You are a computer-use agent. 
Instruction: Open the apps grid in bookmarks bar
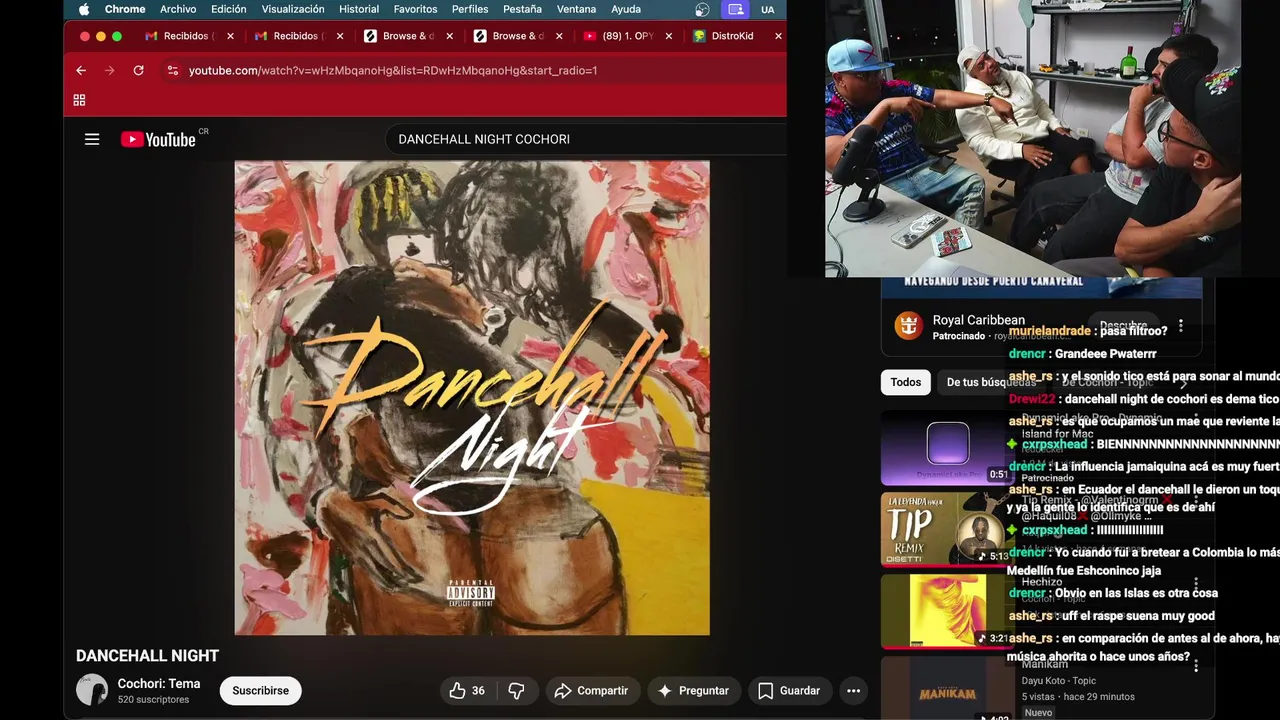coord(79,100)
